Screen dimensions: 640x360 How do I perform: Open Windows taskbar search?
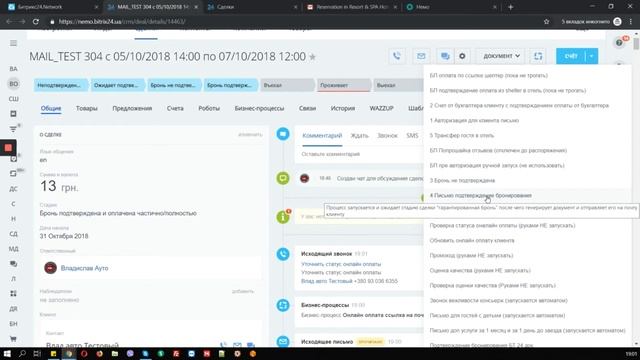(22, 354)
